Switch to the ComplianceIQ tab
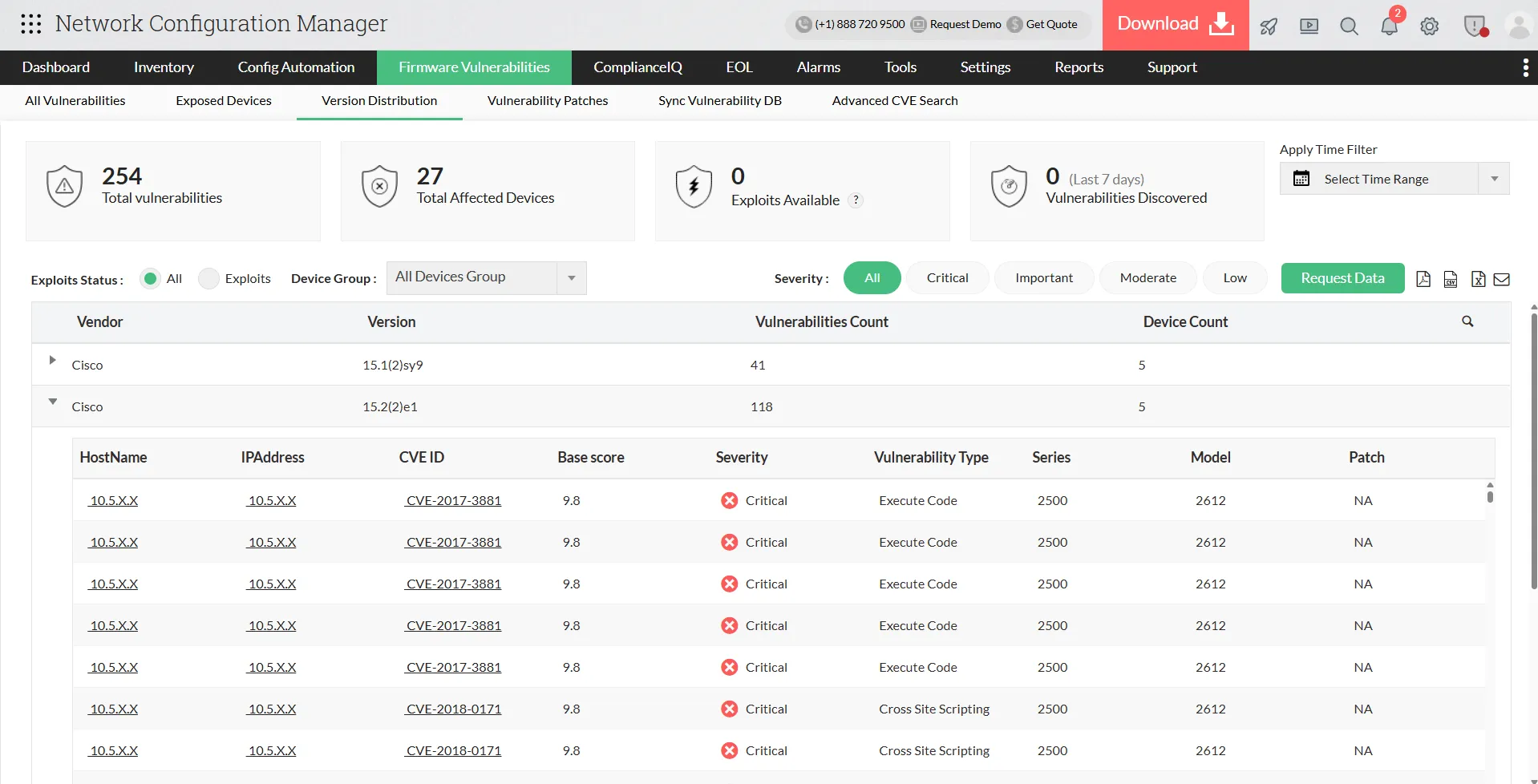The height and width of the screenshot is (784, 1538). 637,67
